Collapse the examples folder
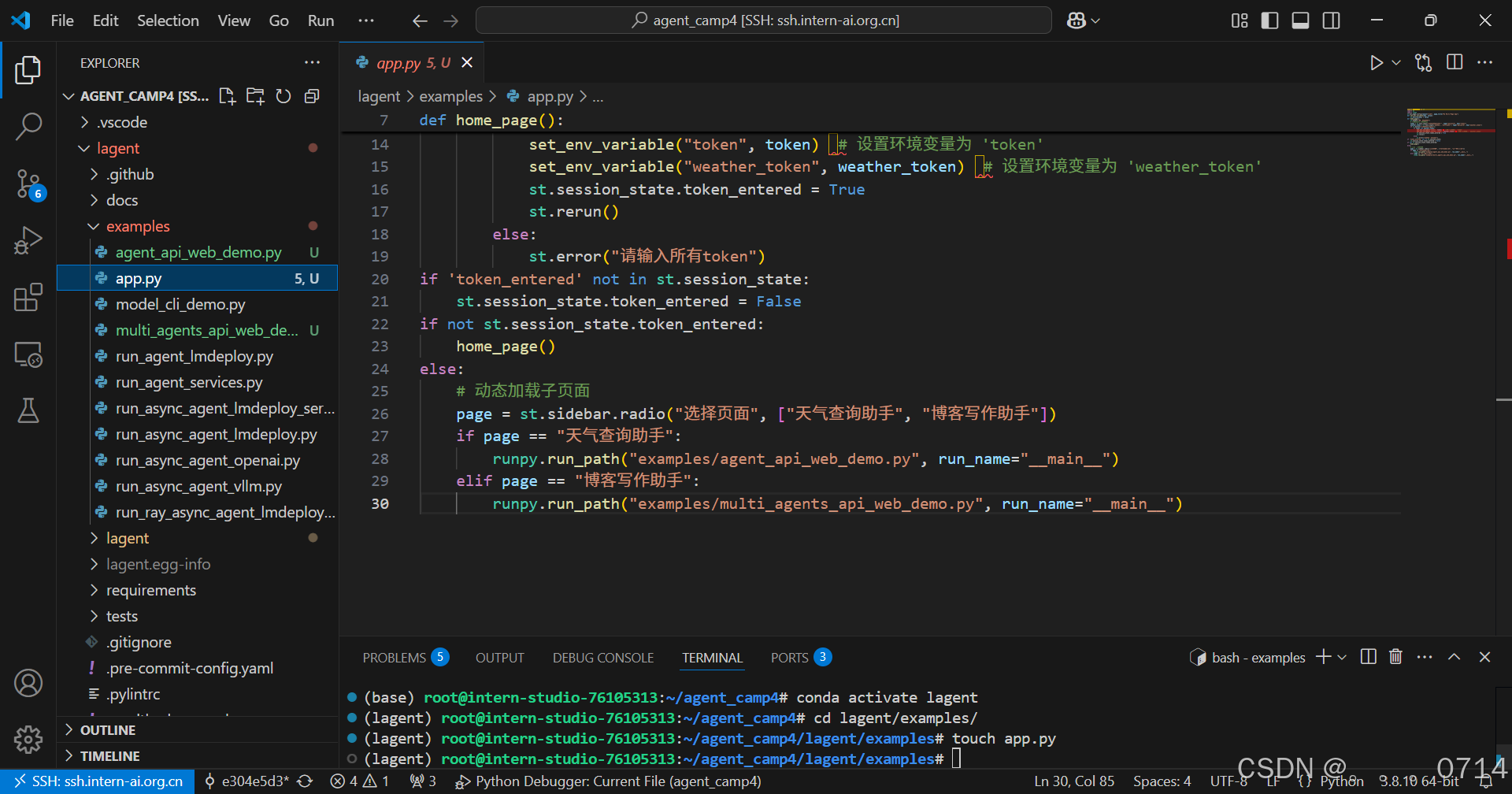 tap(198, 226)
